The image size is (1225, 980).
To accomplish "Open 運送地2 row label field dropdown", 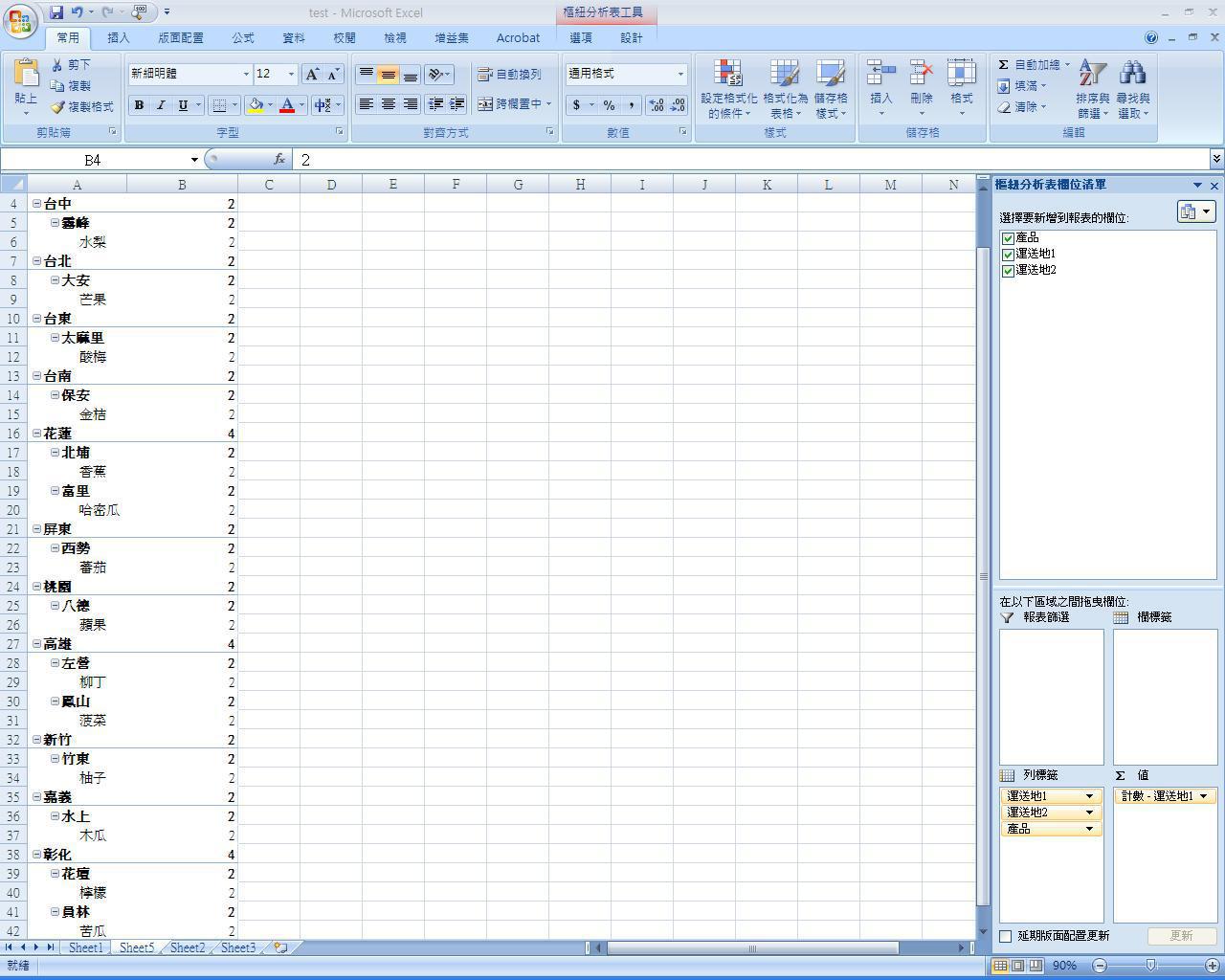I will pos(1089,813).
